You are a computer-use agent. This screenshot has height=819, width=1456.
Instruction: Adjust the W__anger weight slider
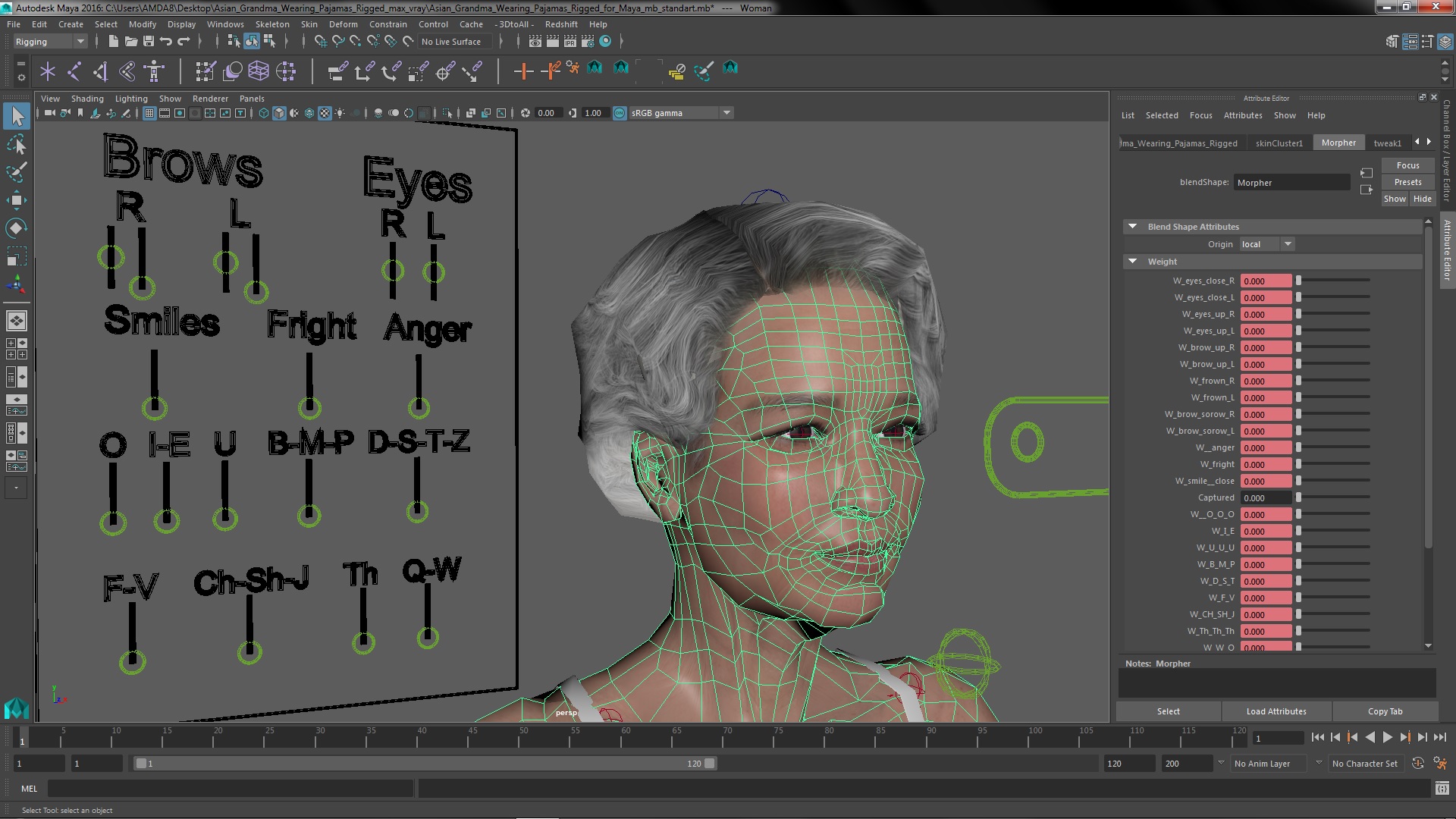click(1333, 447)
